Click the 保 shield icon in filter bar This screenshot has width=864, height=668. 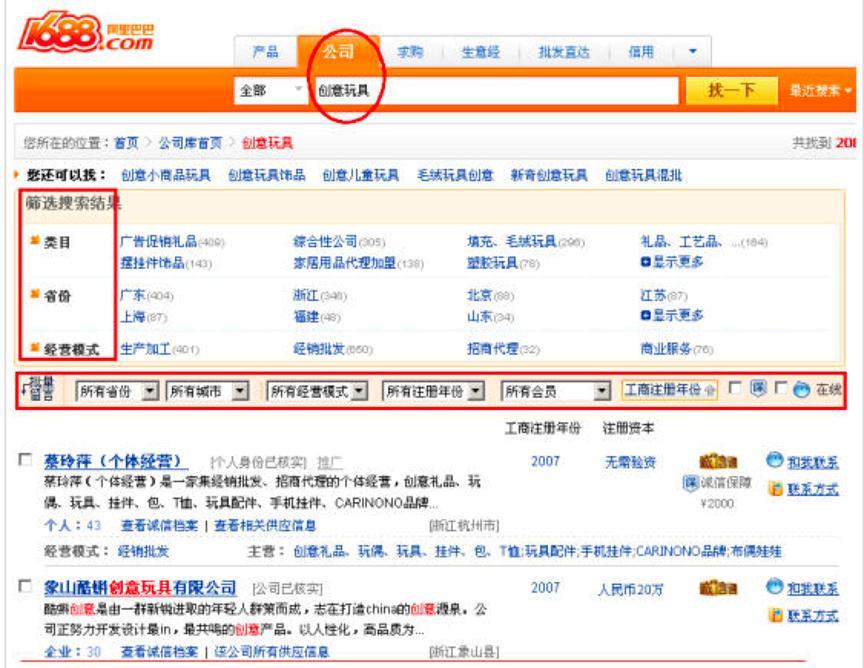[758, 389]
